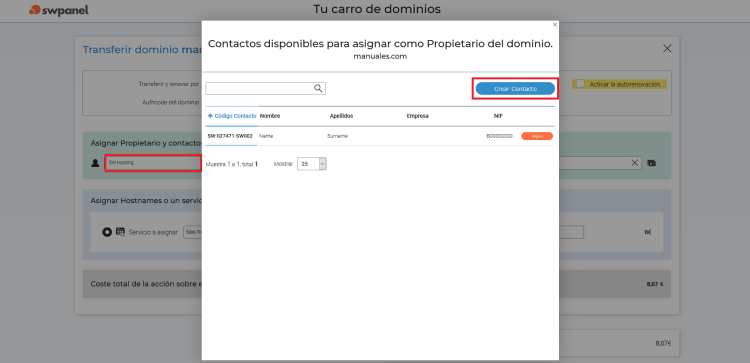Close the Transferir dominio panel
Viewport: 750px width, 363px height.
[x=667, y=49]
